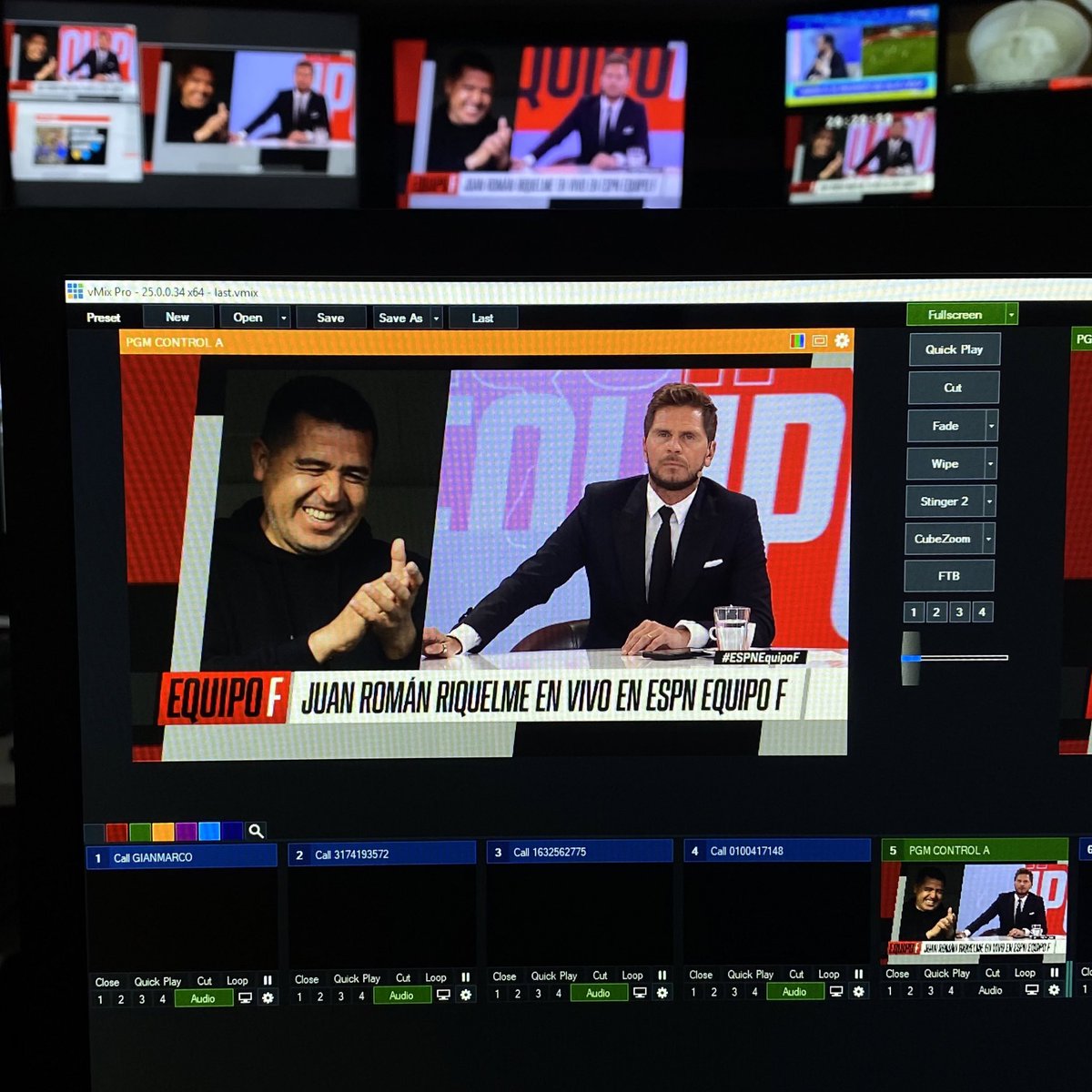1092x1092 pixels.
Task: Click the green Fullscreen button
Action: click(955, 315)
